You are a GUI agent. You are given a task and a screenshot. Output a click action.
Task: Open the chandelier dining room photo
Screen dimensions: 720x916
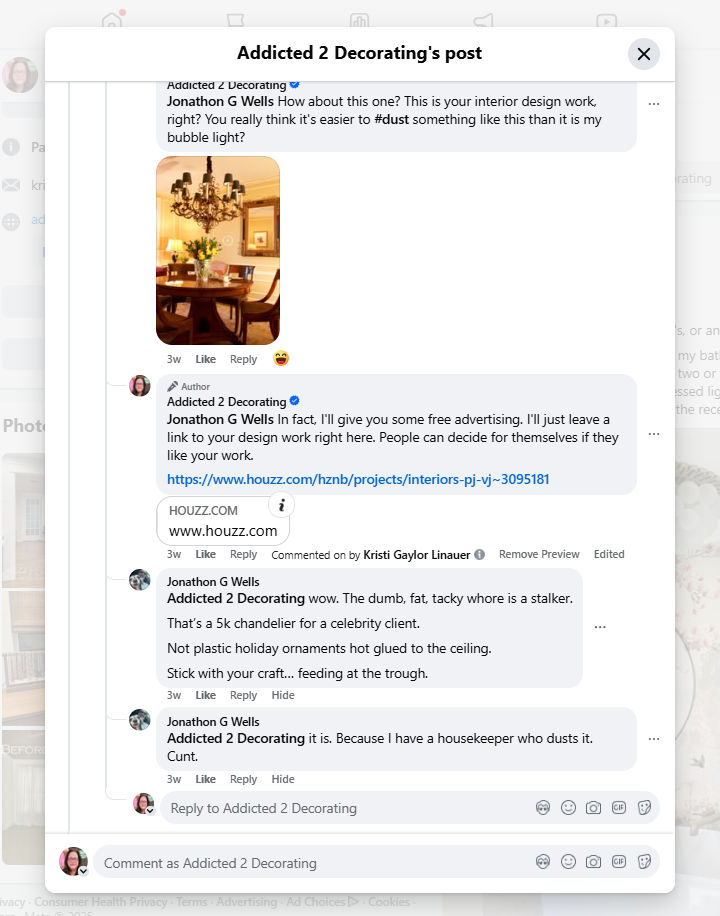pyautogui.click(x=218, y=250)
